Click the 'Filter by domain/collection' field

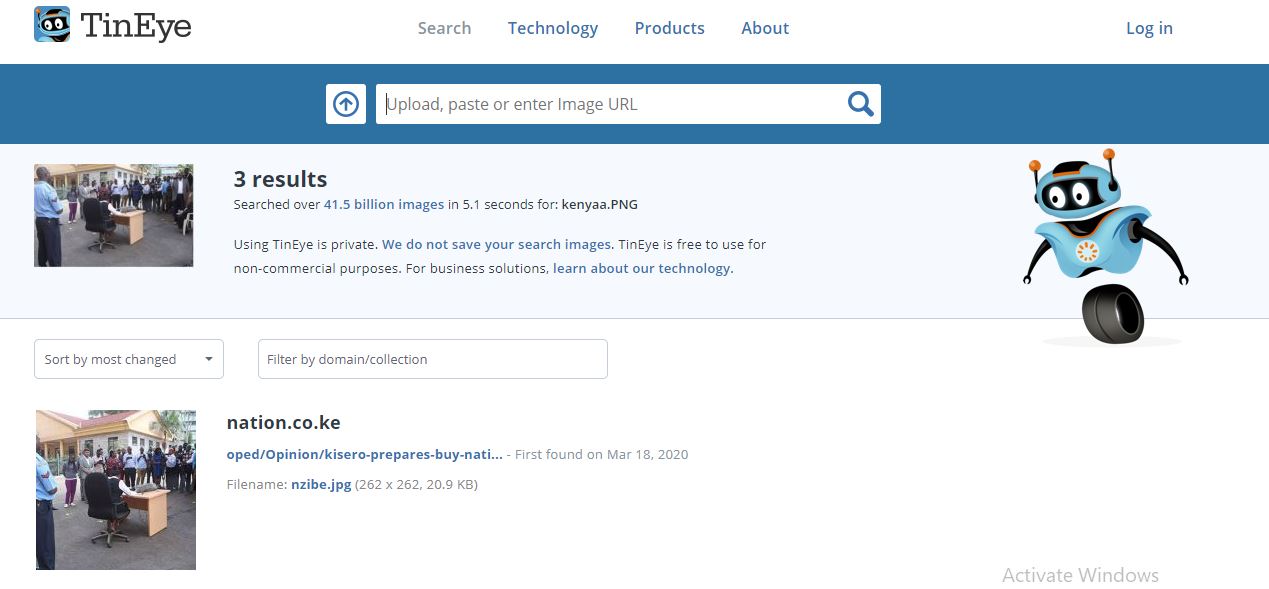tap(432, 360)
